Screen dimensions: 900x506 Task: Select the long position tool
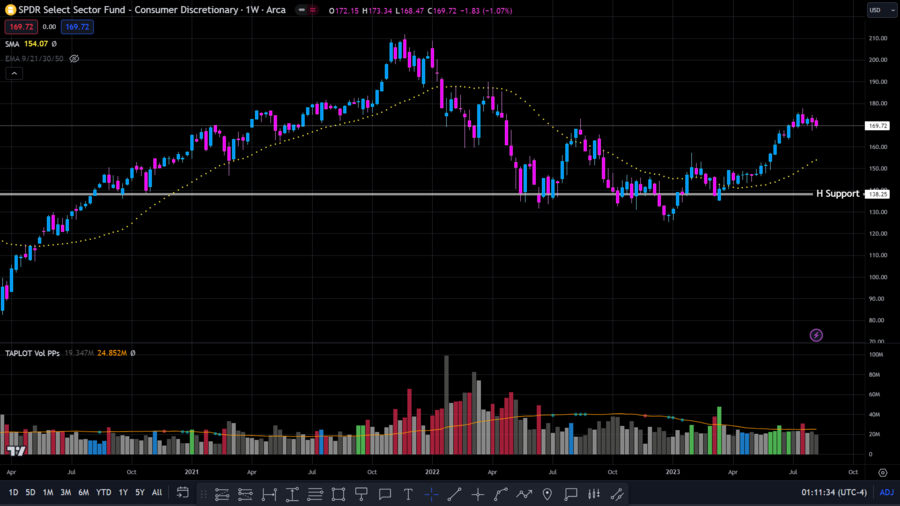pyautogui.click(x=222, y=494)
